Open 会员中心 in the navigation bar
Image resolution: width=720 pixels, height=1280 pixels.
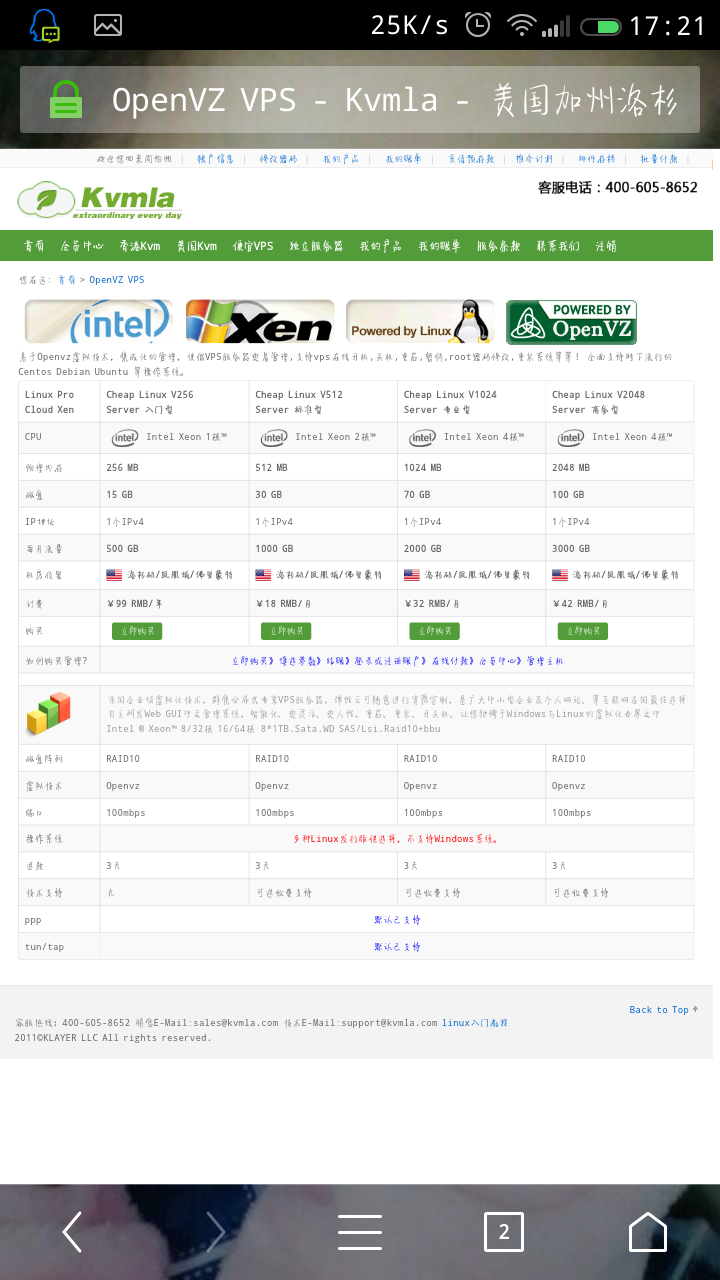click(82, 246)
